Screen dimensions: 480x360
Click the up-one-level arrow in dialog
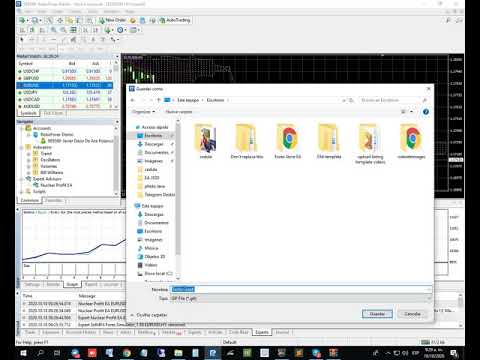pos(159,100)
